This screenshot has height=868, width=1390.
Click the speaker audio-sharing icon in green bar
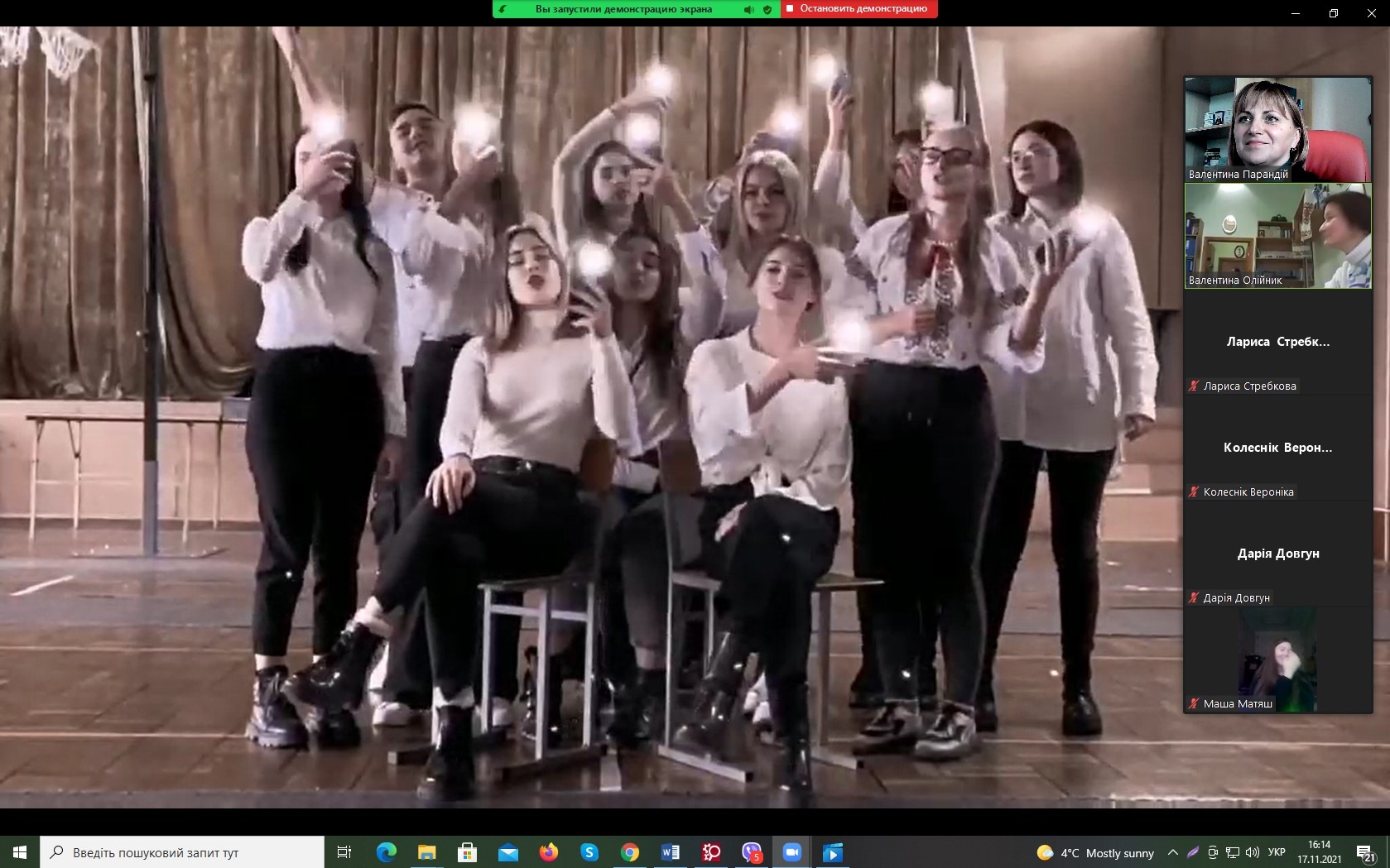coord(748,9)
